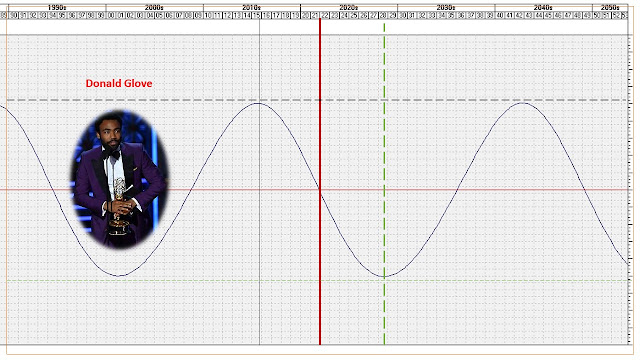Click the green dashed vertical marker line
Image resolution: width=640 pixels, height=360 pixels.
[x=384, y=184]
